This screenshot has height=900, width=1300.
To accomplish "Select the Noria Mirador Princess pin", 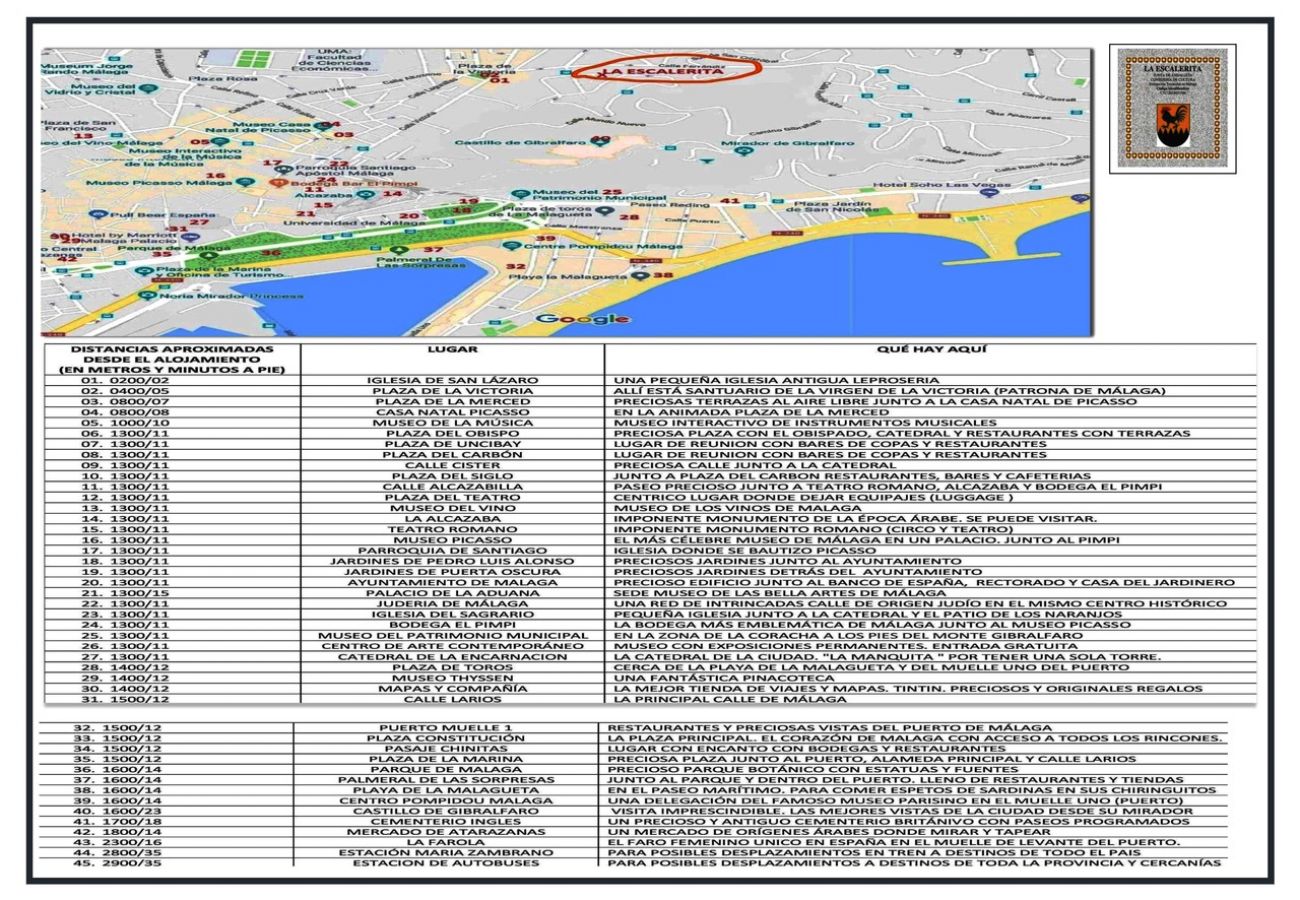I will [x=146, y=296].
